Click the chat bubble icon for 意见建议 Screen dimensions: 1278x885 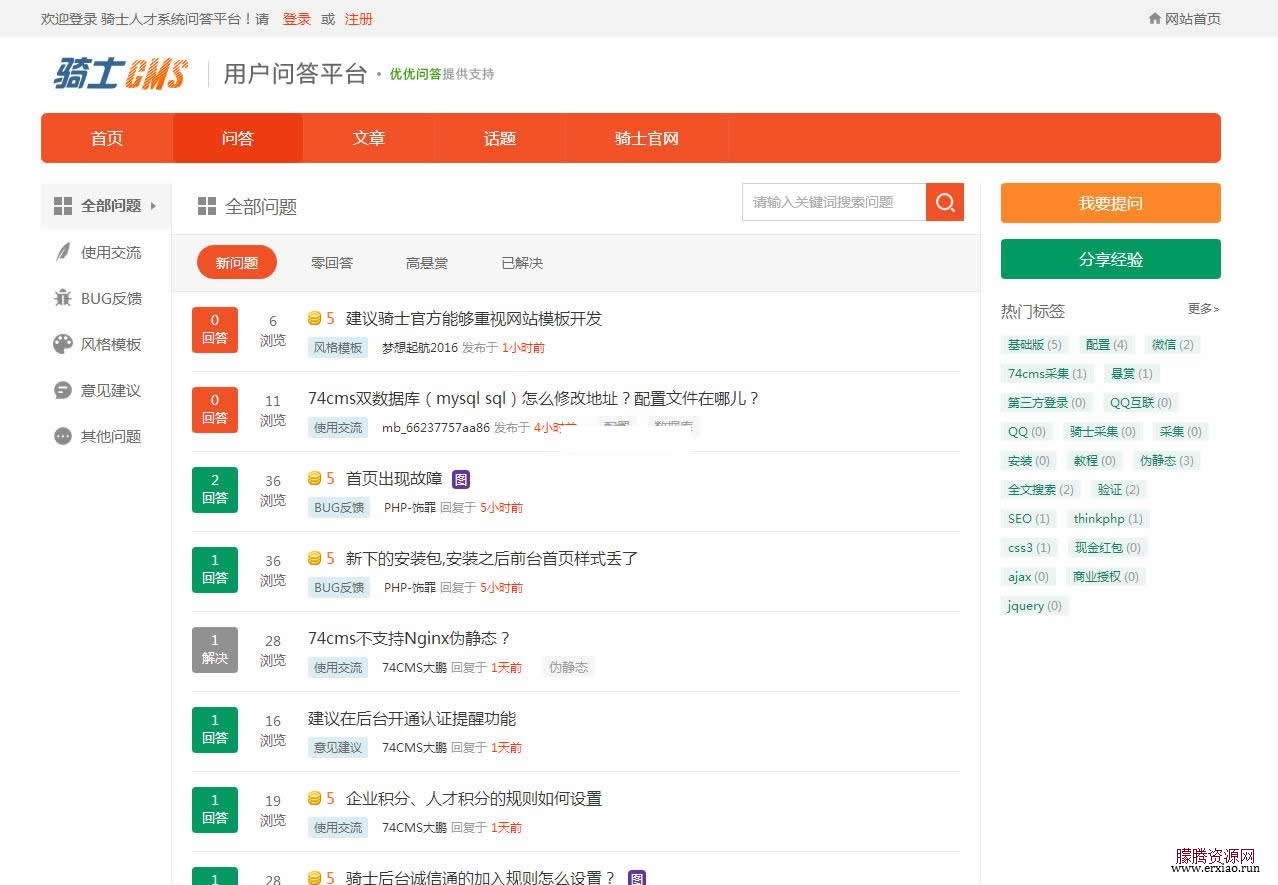click(x=63, y=390)
